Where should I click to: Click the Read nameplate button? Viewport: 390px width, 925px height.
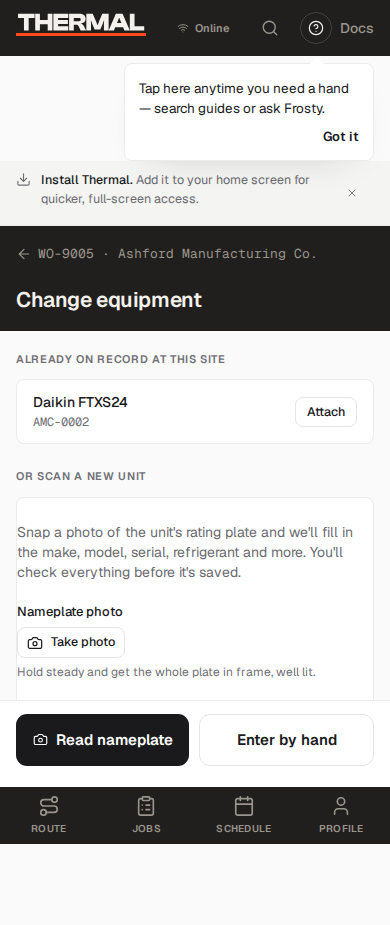tap(103, 740)
